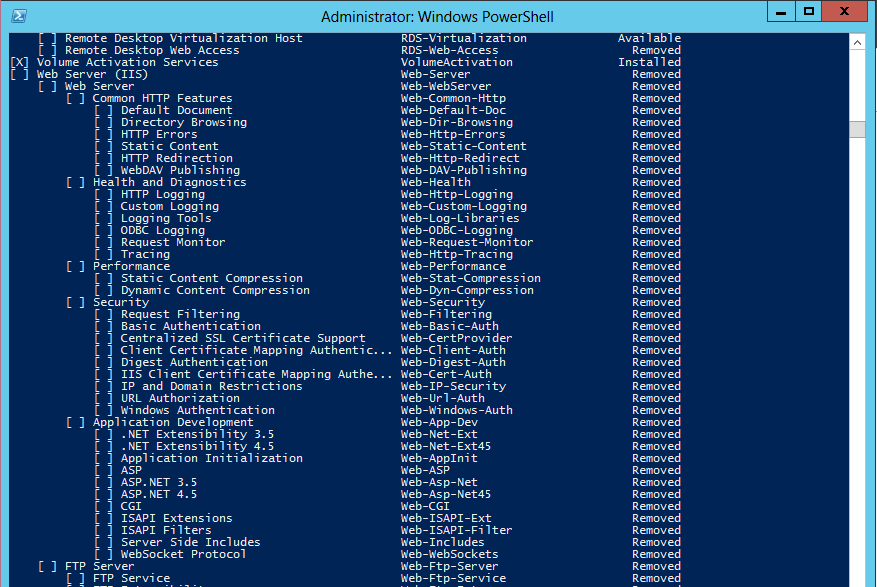Minimize the PowerShell window
877x587 pixels.
[x=781, y=12]
